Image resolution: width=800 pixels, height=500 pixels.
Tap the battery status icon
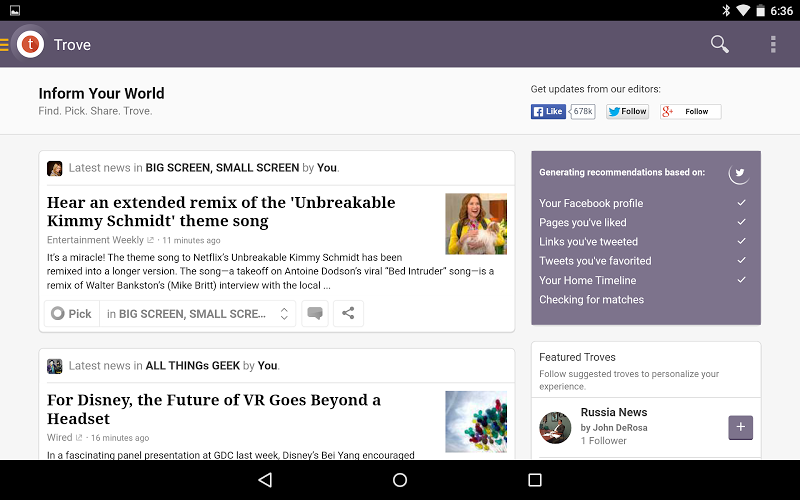760,10
